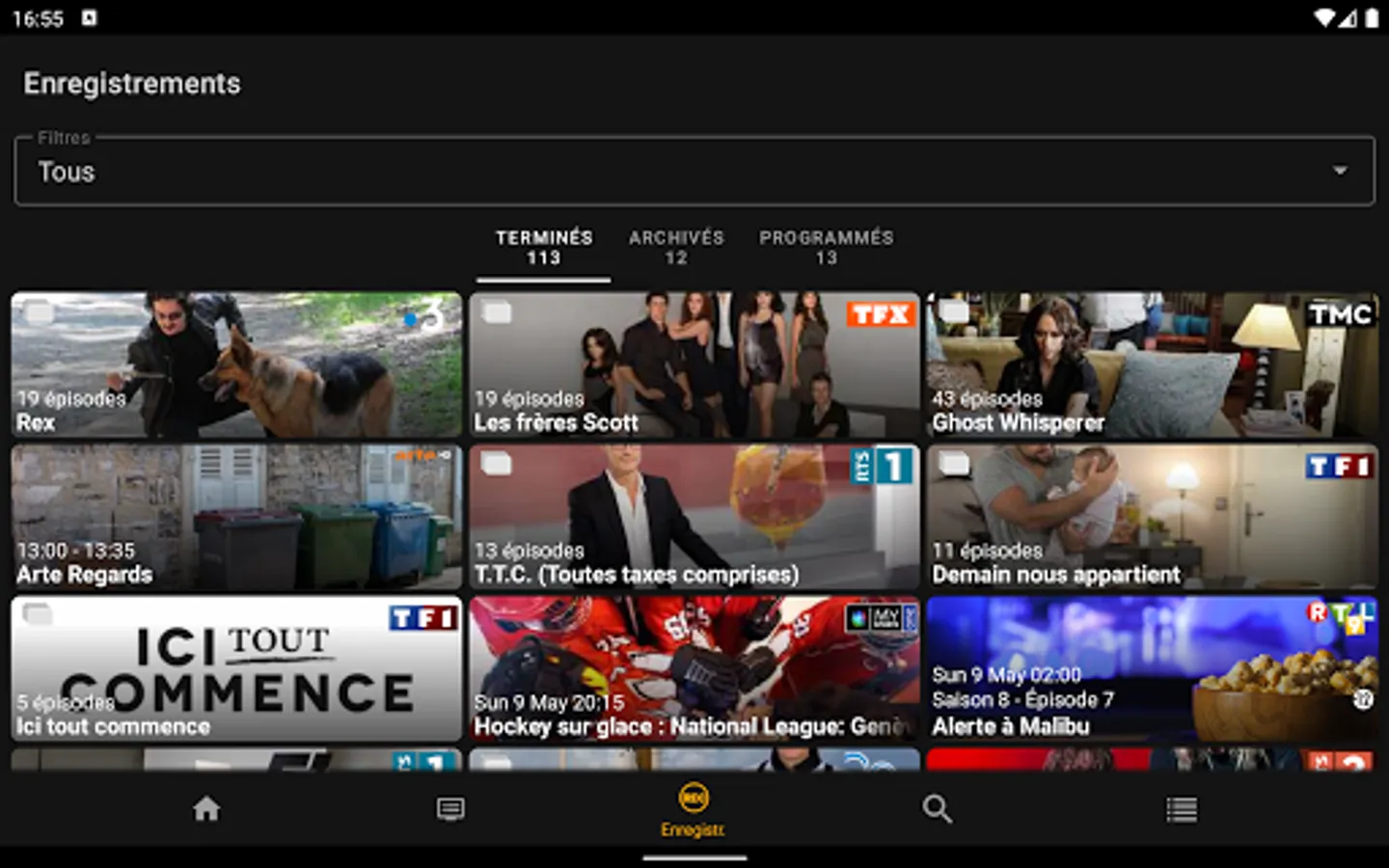Click the 'Sun 9 May 02:00' text

1006,675
